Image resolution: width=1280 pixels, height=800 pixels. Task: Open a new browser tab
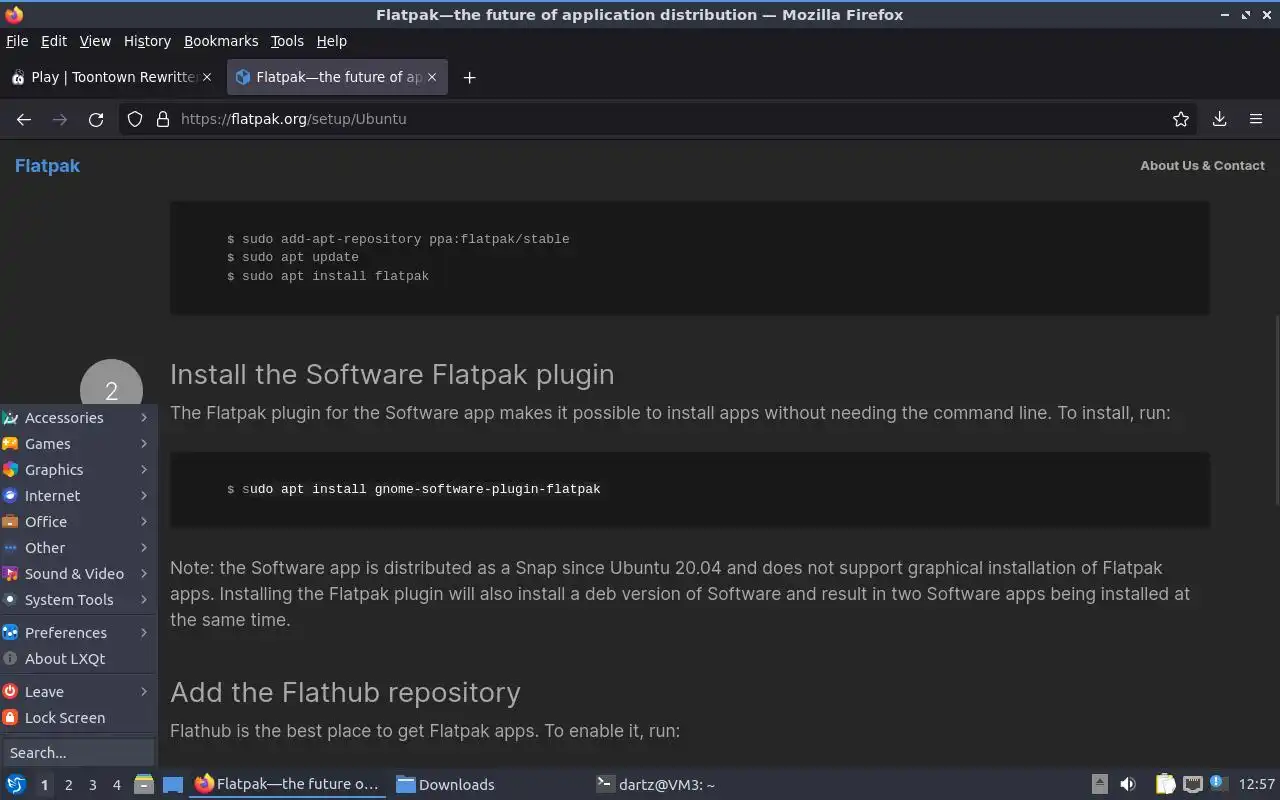[469, 77]
